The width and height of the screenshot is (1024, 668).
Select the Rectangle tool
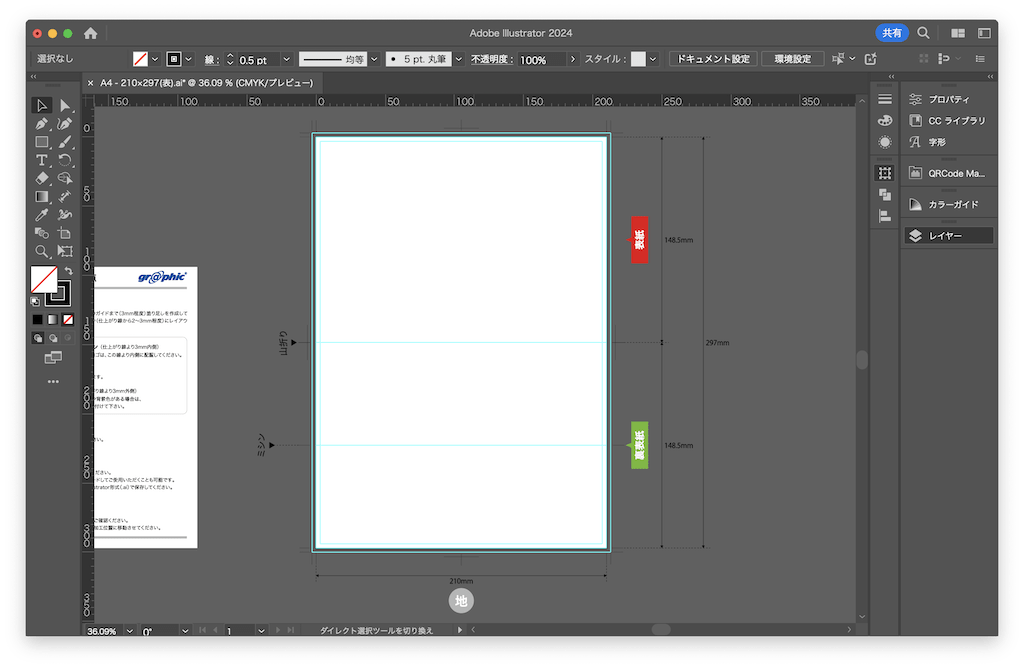point(42,142)
